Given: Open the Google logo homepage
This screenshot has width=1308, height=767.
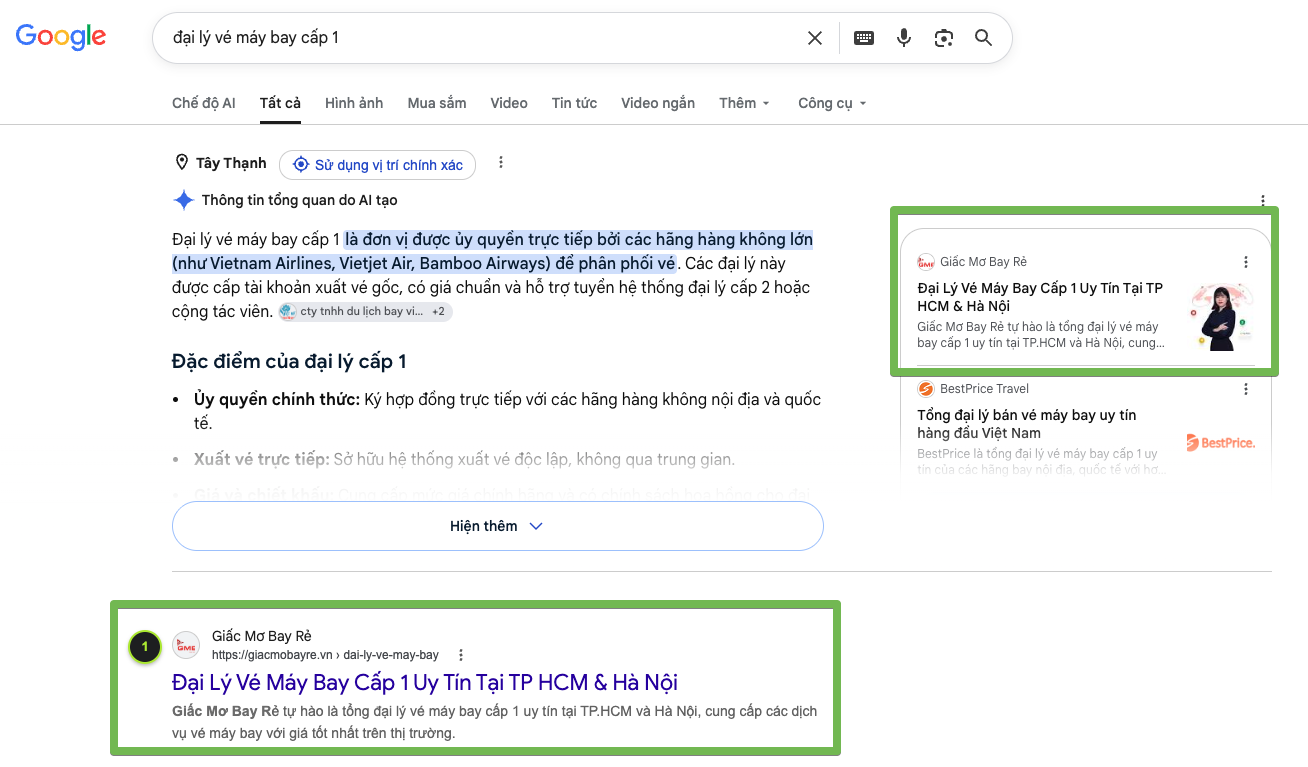Looking at the screenshot, I should coord(61,37).
